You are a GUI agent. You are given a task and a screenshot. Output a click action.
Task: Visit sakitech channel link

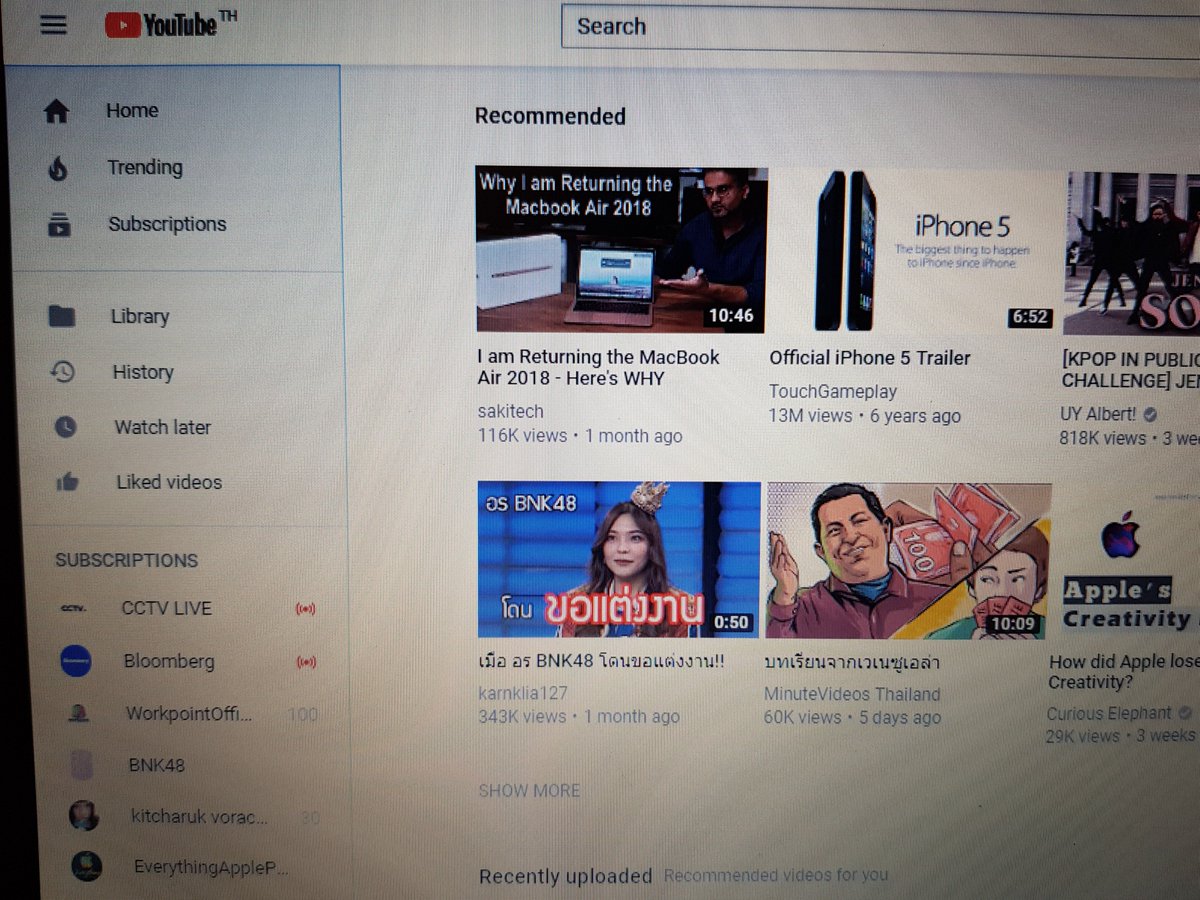click(x=511, y=411)
